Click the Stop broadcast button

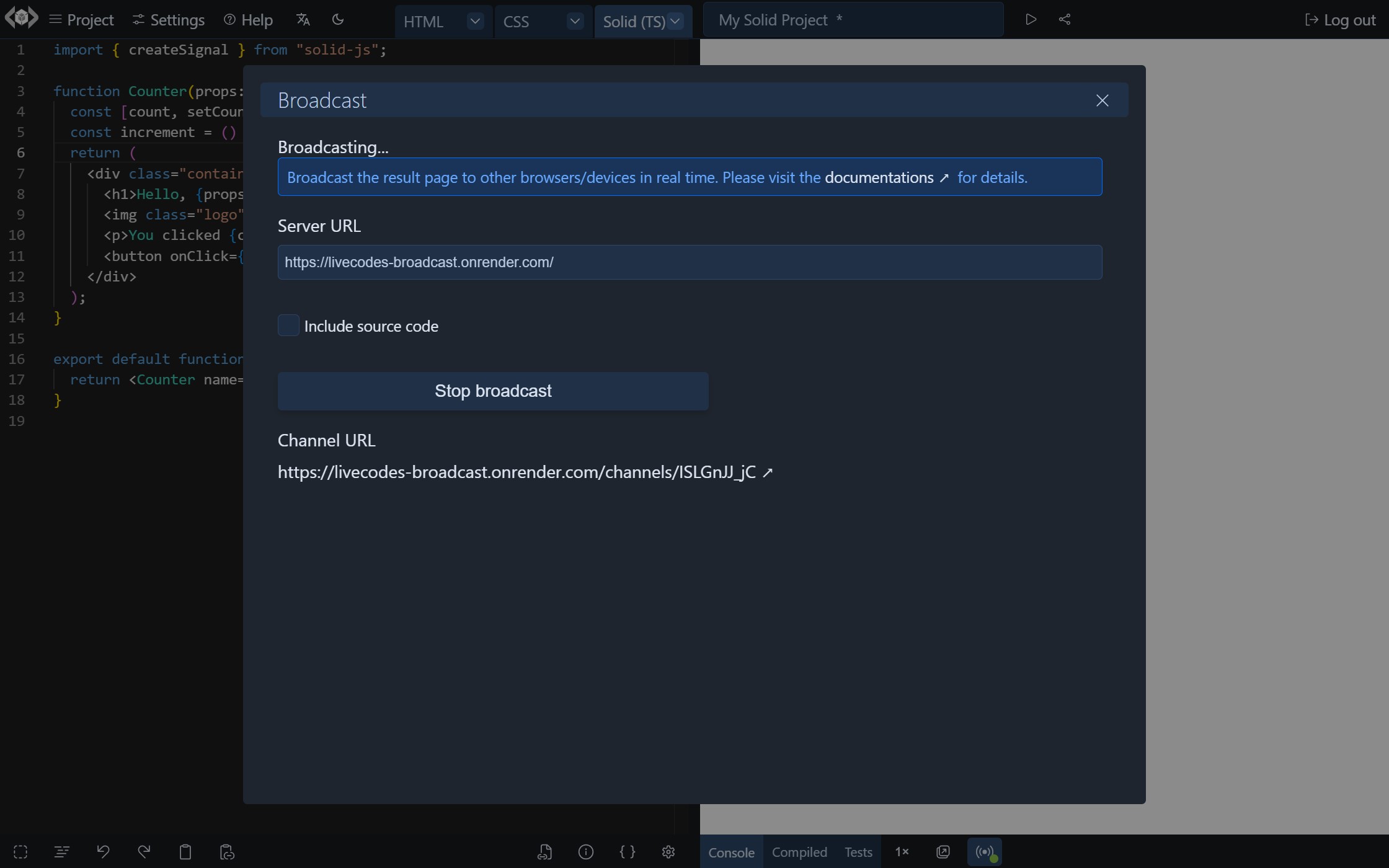492,391
